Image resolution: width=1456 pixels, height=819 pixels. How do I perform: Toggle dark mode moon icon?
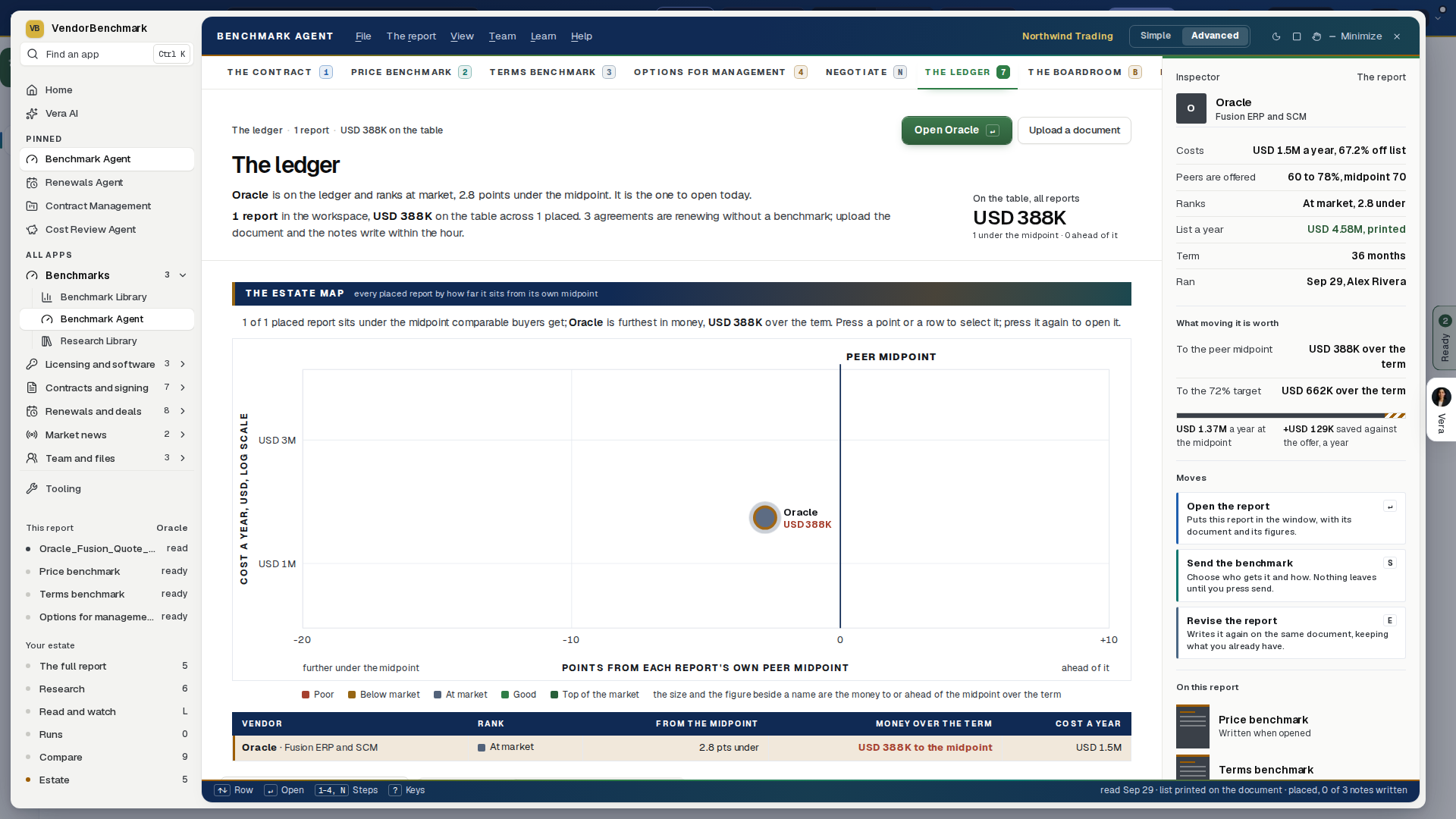tap(1276, 36)
